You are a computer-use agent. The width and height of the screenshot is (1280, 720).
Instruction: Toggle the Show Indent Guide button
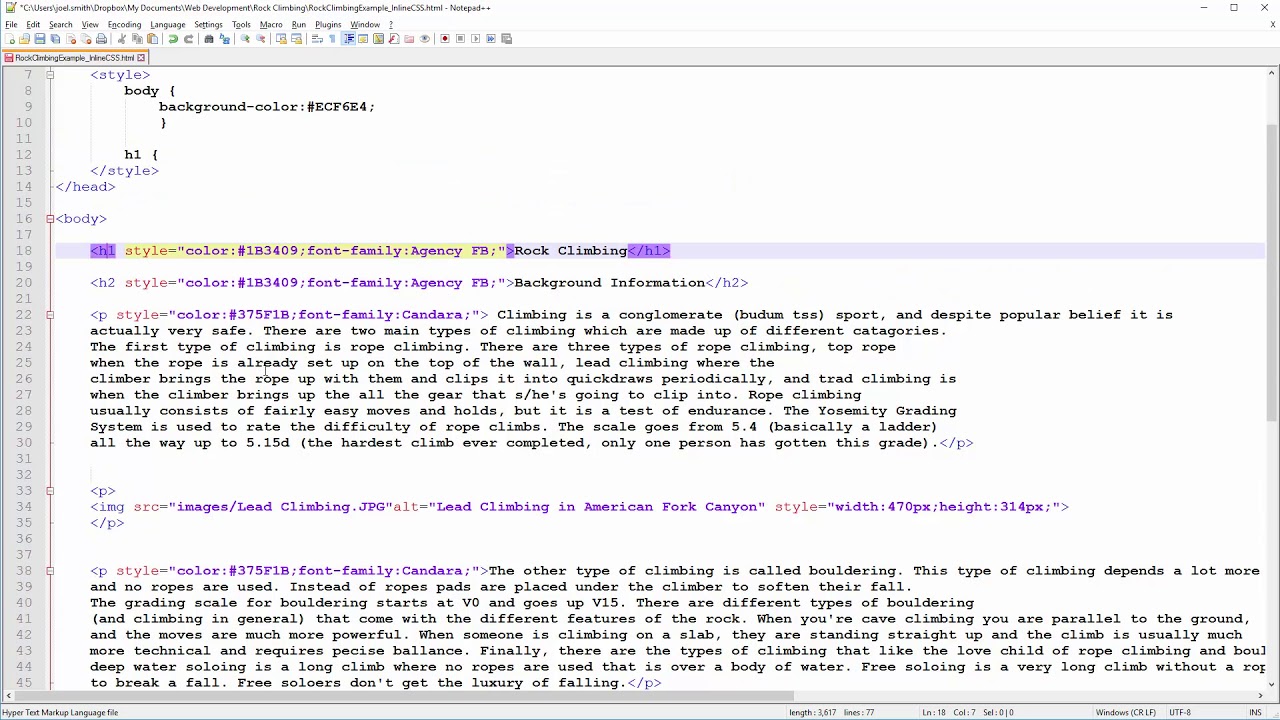[349, 39]
